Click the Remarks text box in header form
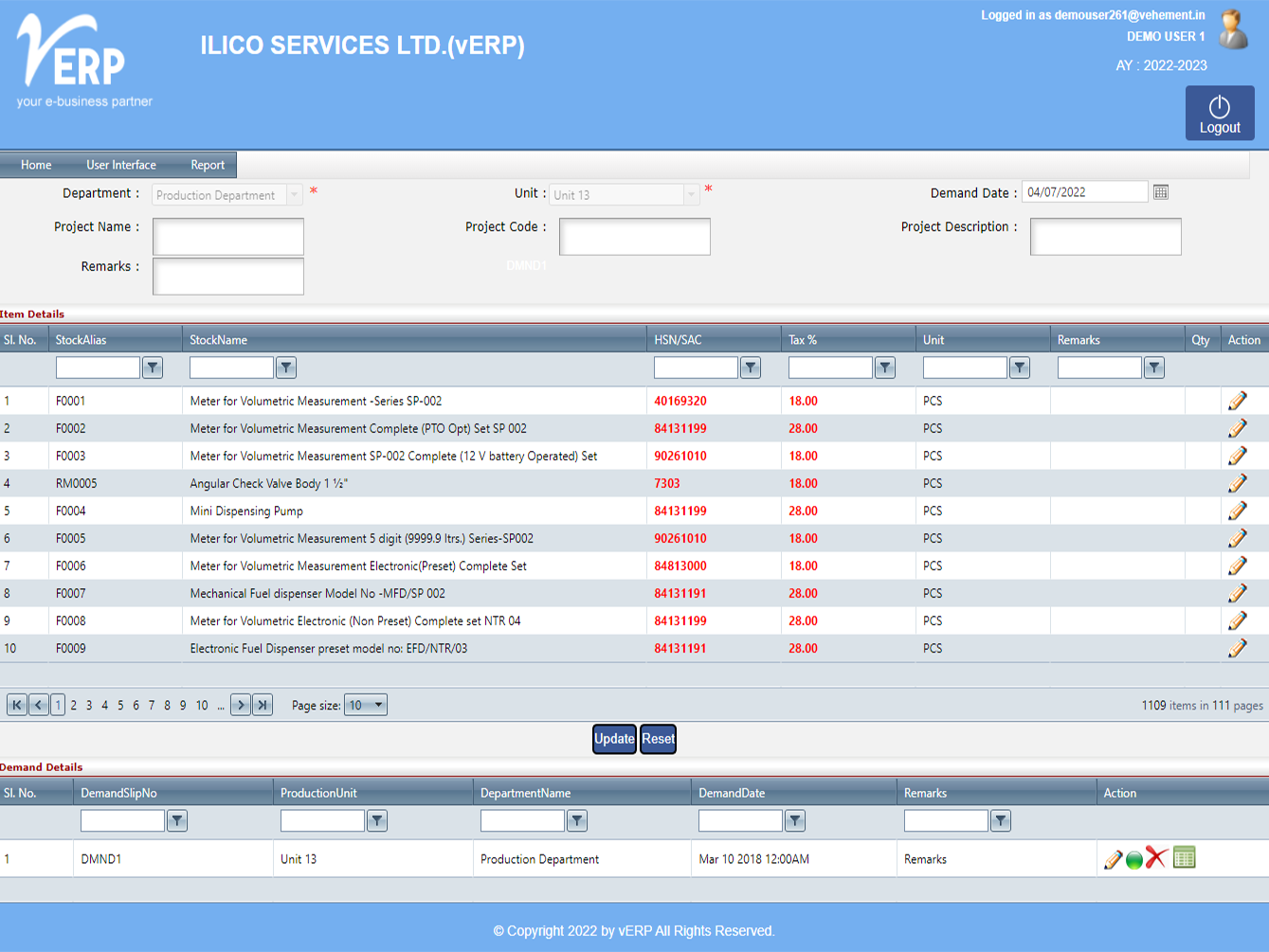The width and height of the screenshot is (1269, 952). point(228,276)
